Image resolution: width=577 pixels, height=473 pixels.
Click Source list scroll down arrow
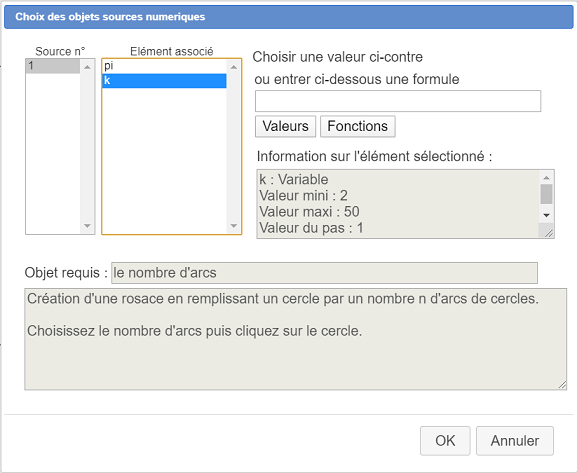pos(87,226)
